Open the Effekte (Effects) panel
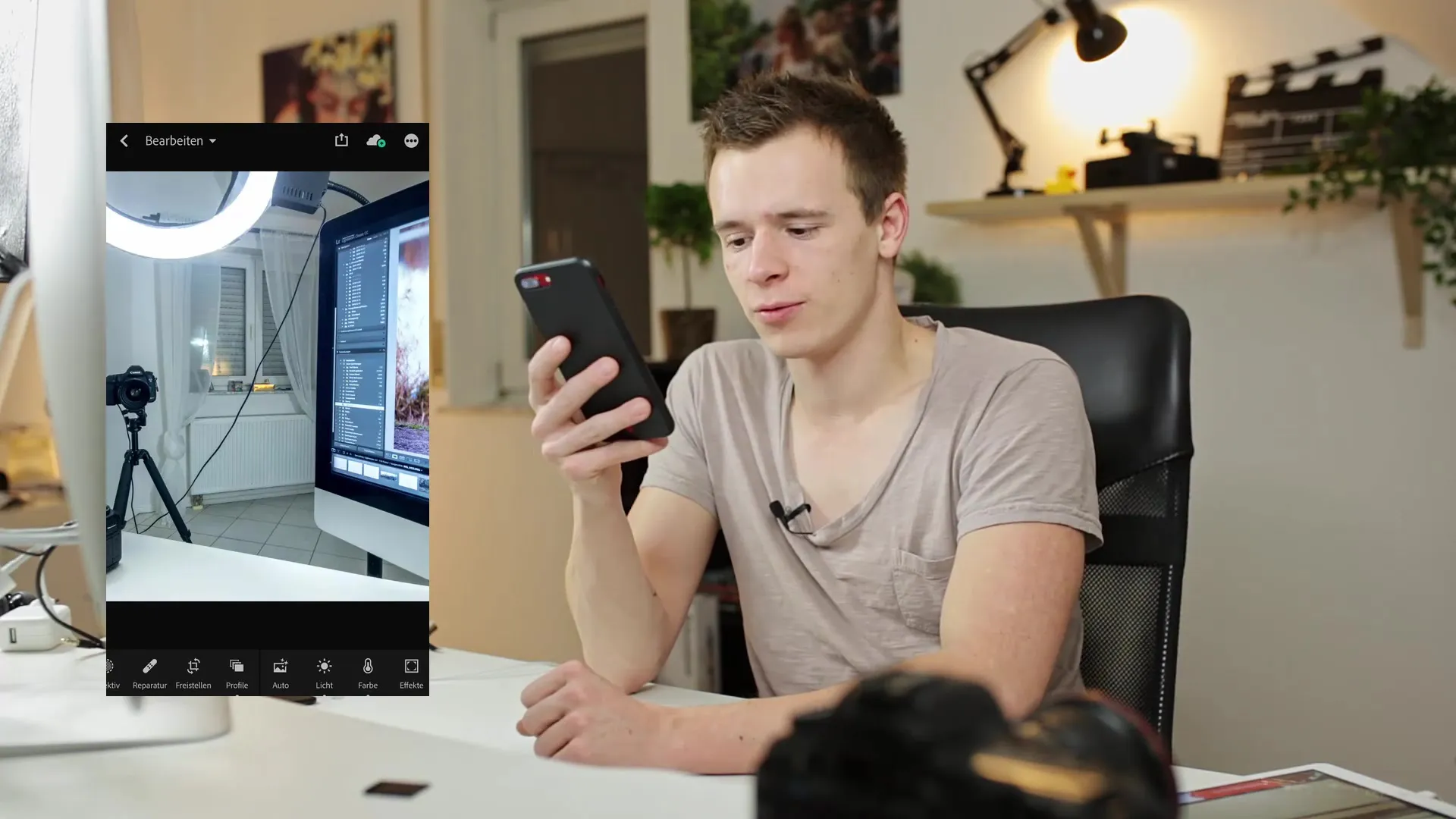This screenshot has height=819, width=1456. (x=411, y=672)
